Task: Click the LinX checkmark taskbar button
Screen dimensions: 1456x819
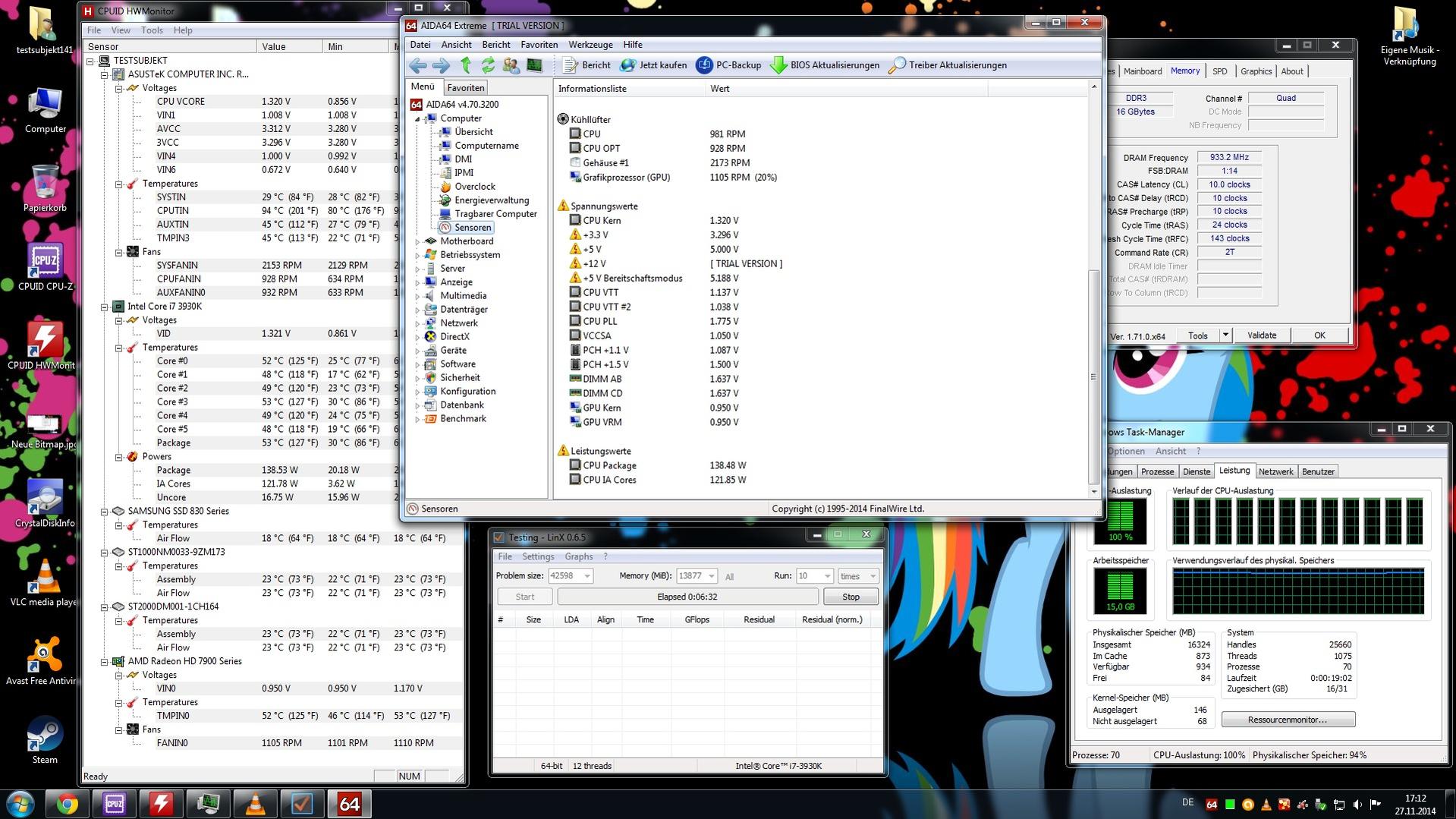Action: point(302,804)
